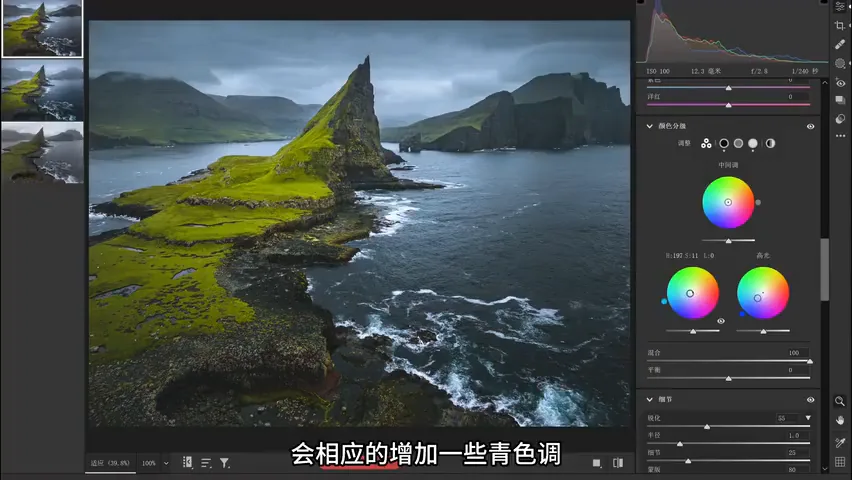Viewport: 852px width, 480px height.
Task: Select the Zoom magnifier tool
Action: click(840, 401)
